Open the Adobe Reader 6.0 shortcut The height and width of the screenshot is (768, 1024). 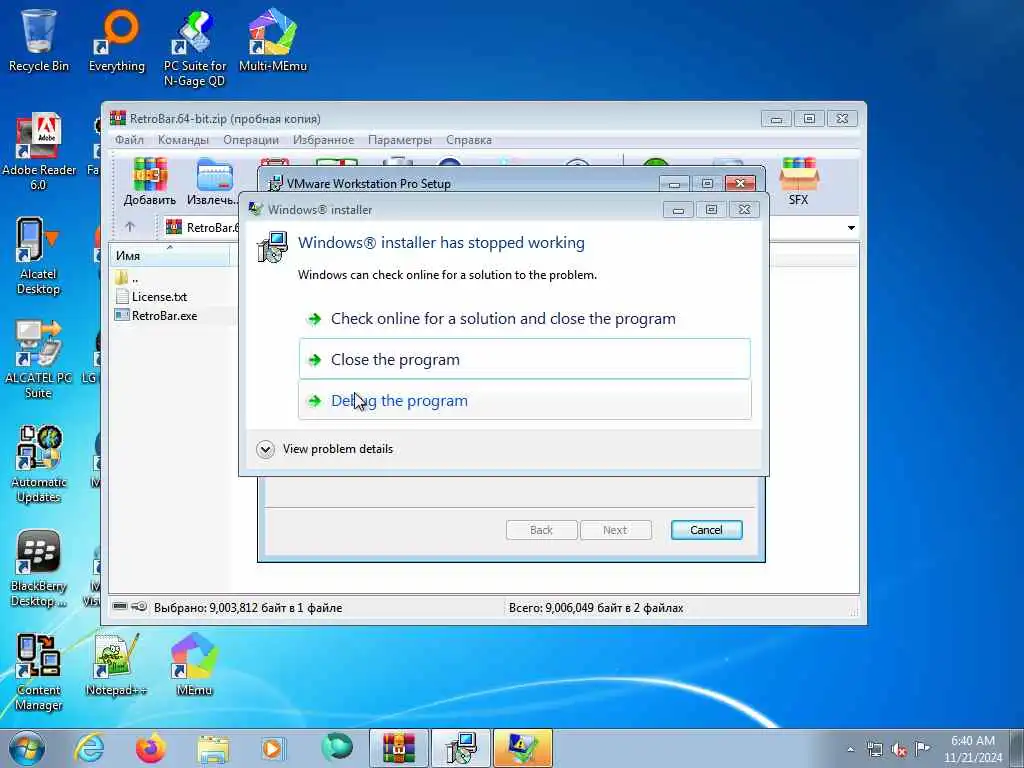click(x=39, y=152)
